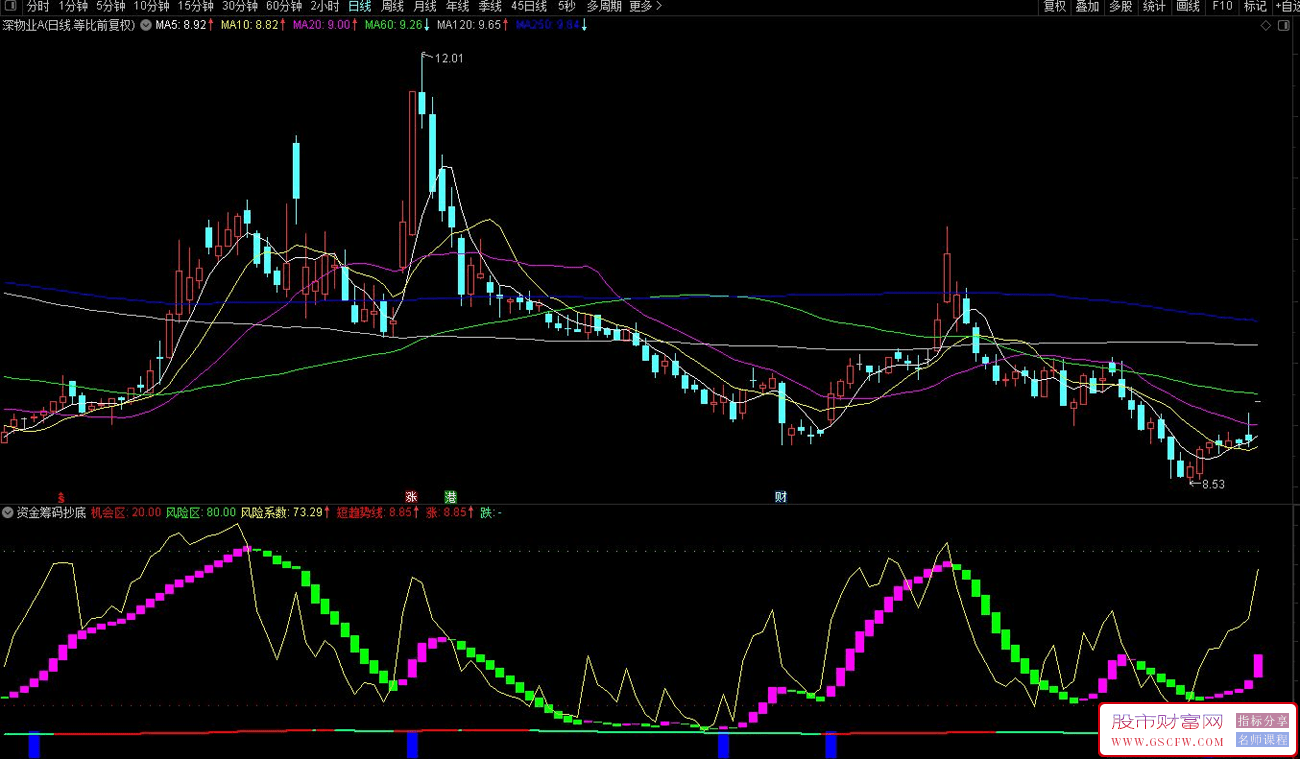Click the www.gscfw.com banner link
Screen dimensions: 1300x759
[1169, 742]
